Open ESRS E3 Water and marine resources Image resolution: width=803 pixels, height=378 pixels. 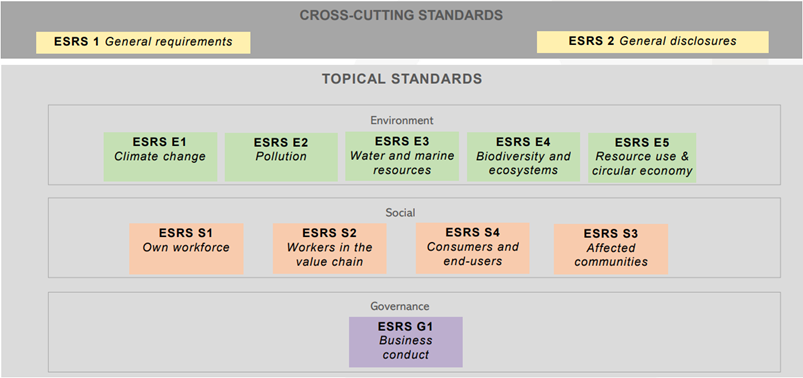pos(402,156)
